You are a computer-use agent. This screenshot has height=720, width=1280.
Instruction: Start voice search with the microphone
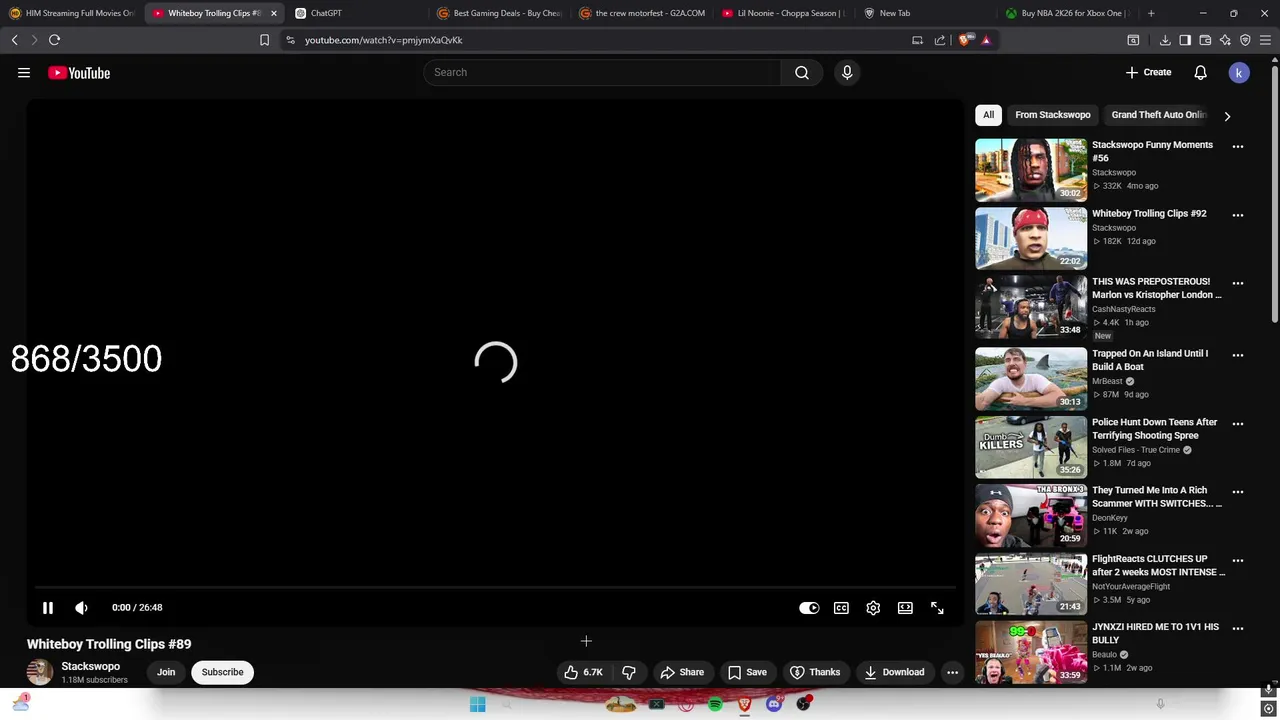click(847, 72)
